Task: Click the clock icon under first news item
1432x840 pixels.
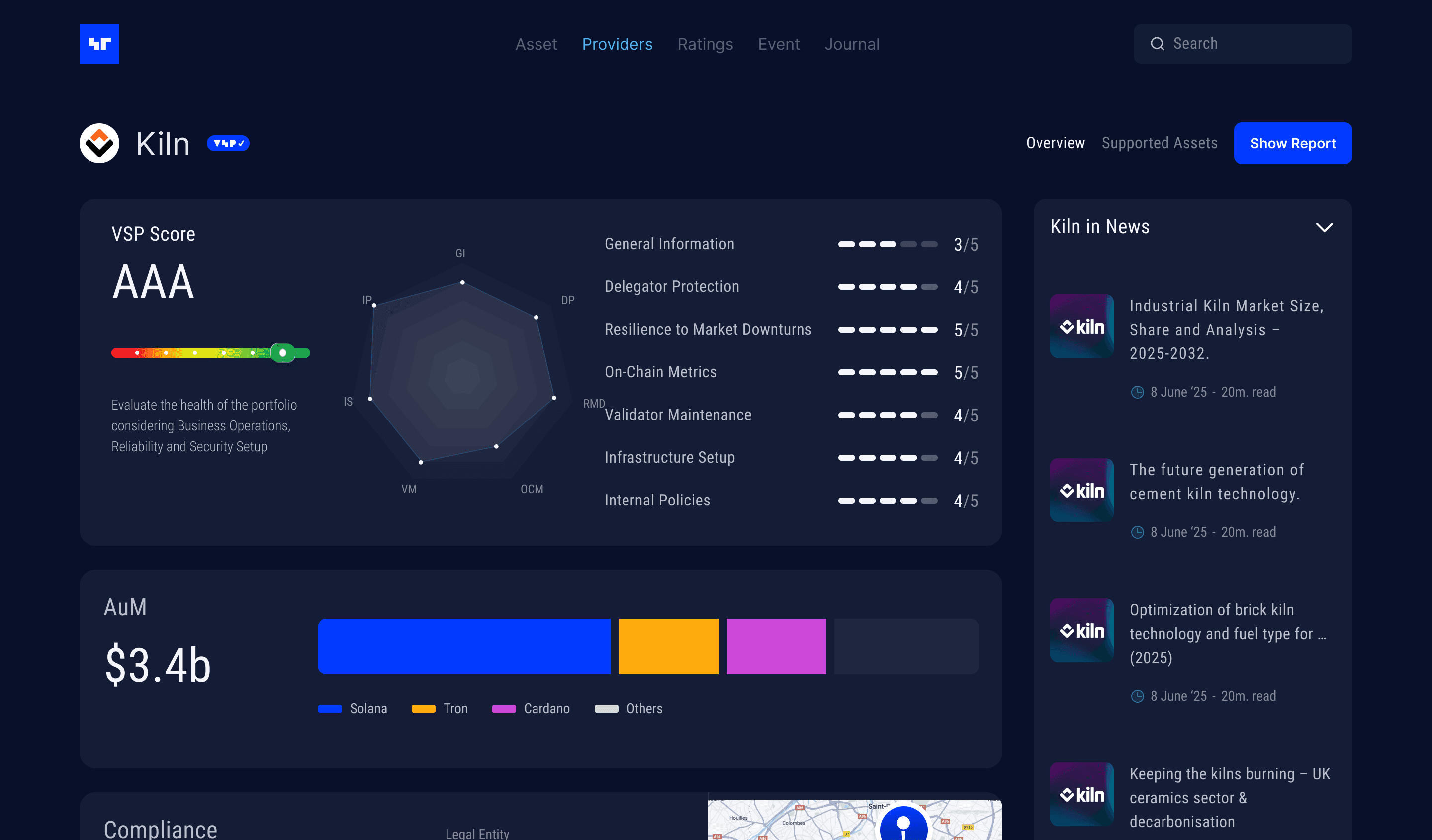Action: pyautogui.click(x=1137, y=392)
